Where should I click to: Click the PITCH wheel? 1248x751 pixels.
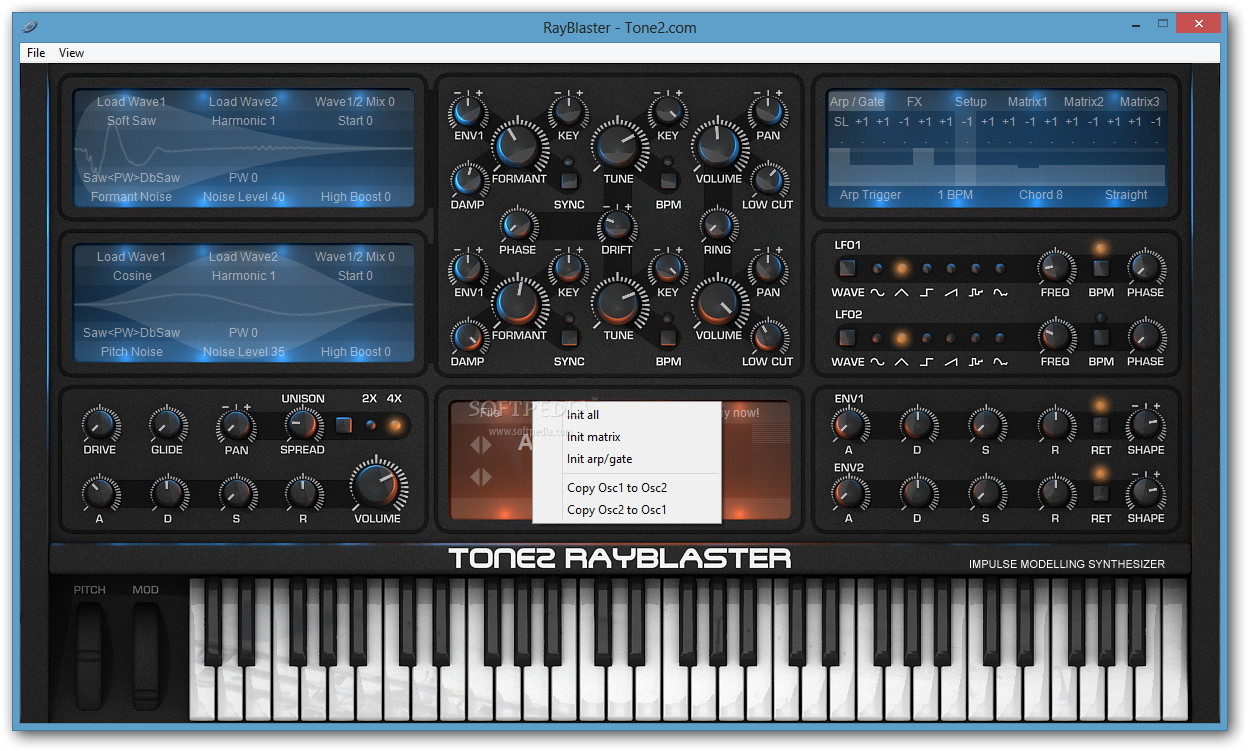coord(90,656)
